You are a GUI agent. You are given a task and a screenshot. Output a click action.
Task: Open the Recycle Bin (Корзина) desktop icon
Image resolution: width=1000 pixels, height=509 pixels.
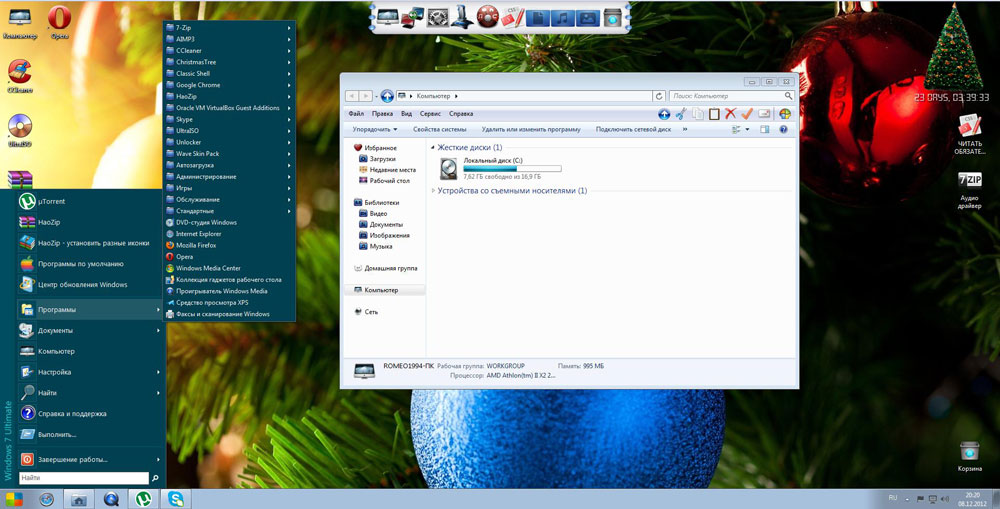pos(969,452)
